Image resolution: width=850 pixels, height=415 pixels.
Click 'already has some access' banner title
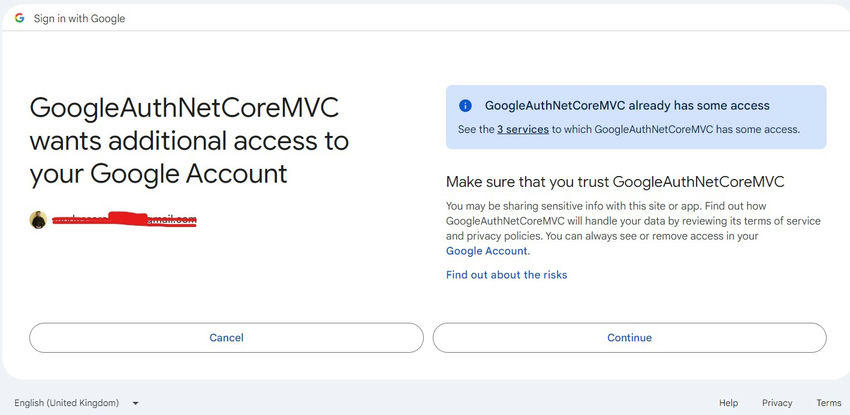tap(627, 106)
